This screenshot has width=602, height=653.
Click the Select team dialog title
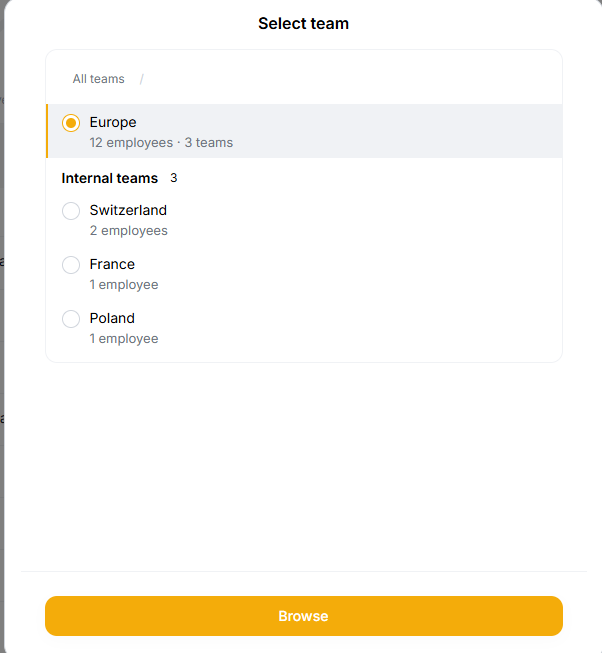point(303,23)
